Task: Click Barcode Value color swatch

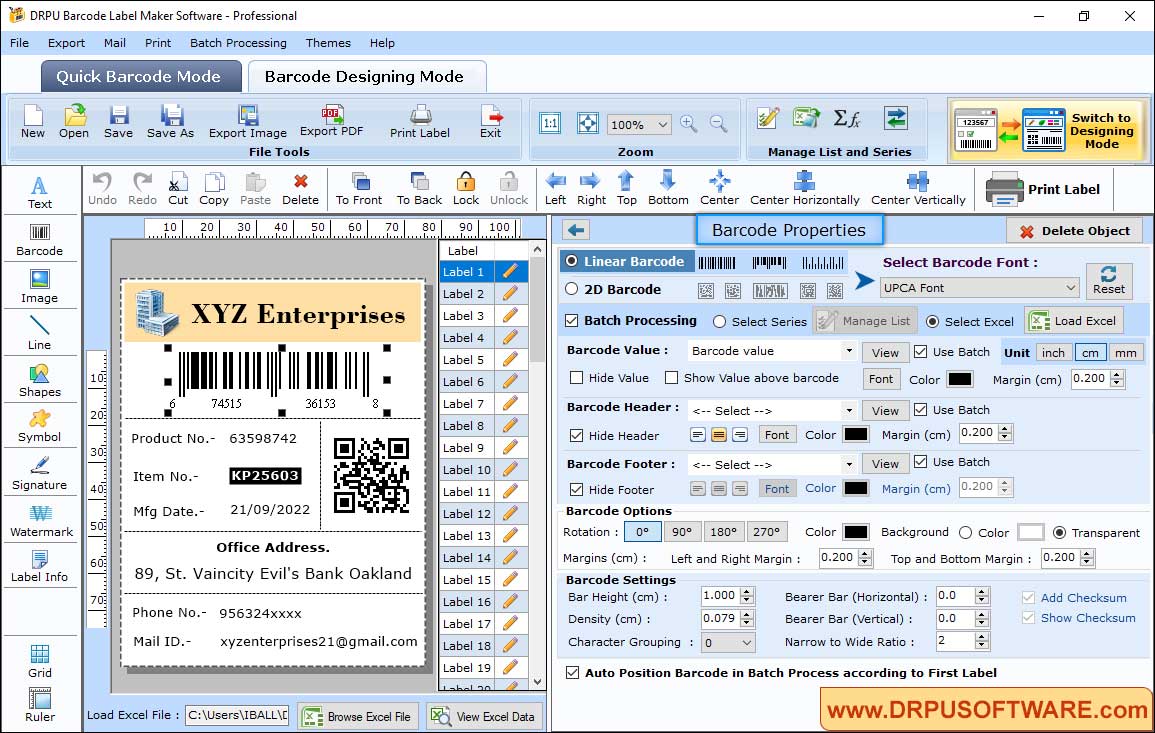Action: (959, 379)
